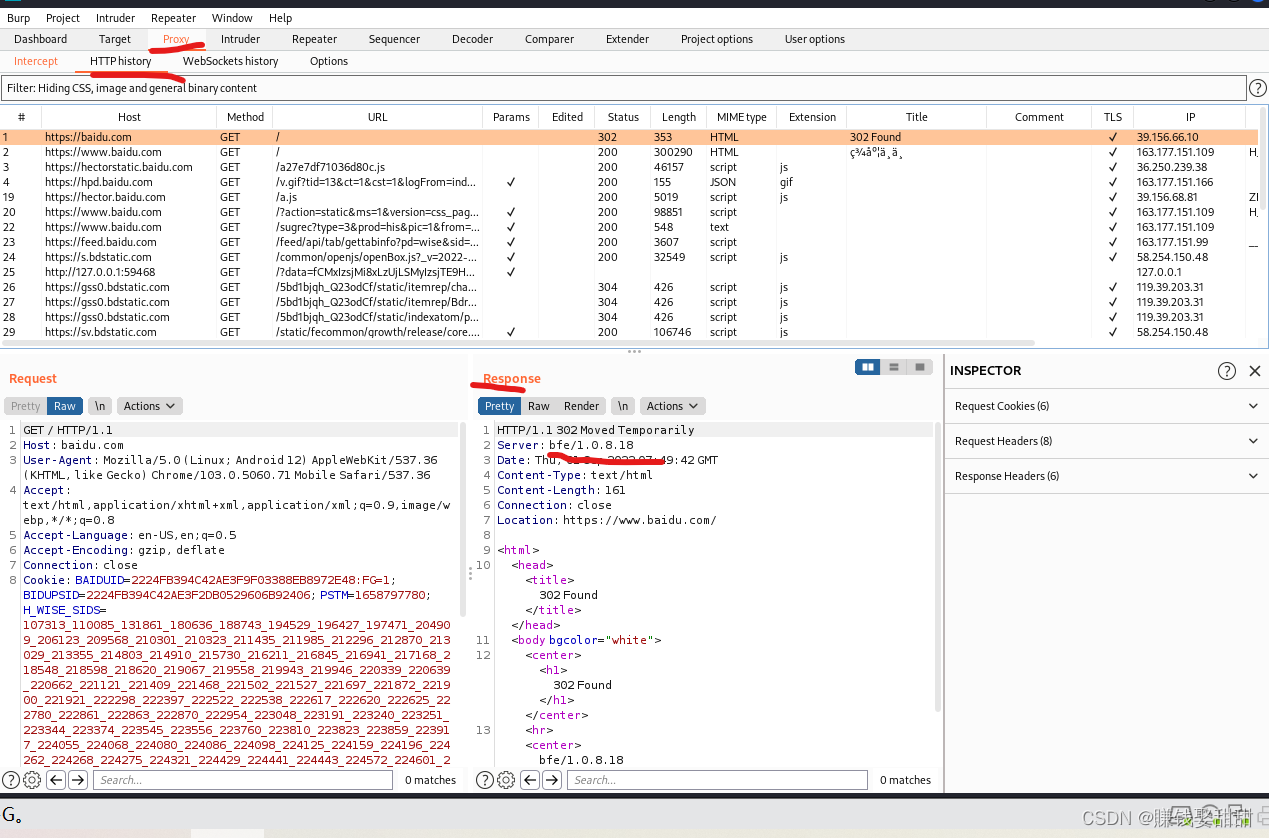Focus the Request search field
The width and height of the screenshot is (1269, 838).
[244, 780]
